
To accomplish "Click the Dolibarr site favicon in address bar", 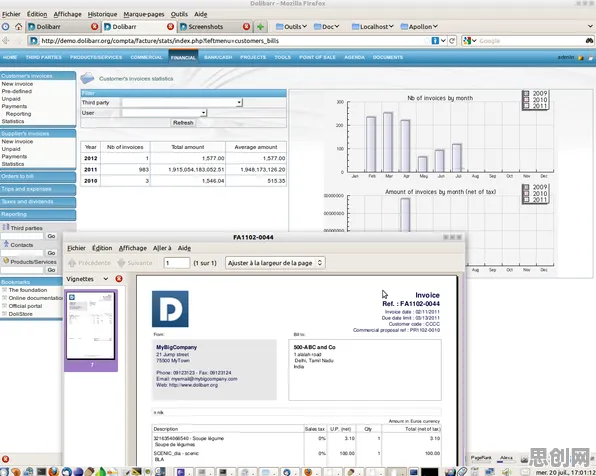I will pyautogui.click(x=34, y=41).
